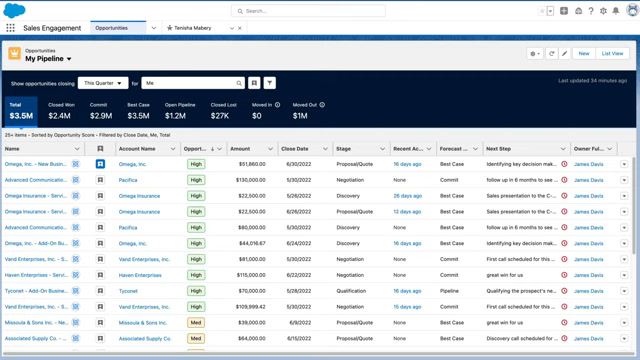Open the notifications bell
Viewport: 640px width, 360px height.
pyautogui.click(x=616, y=11)
